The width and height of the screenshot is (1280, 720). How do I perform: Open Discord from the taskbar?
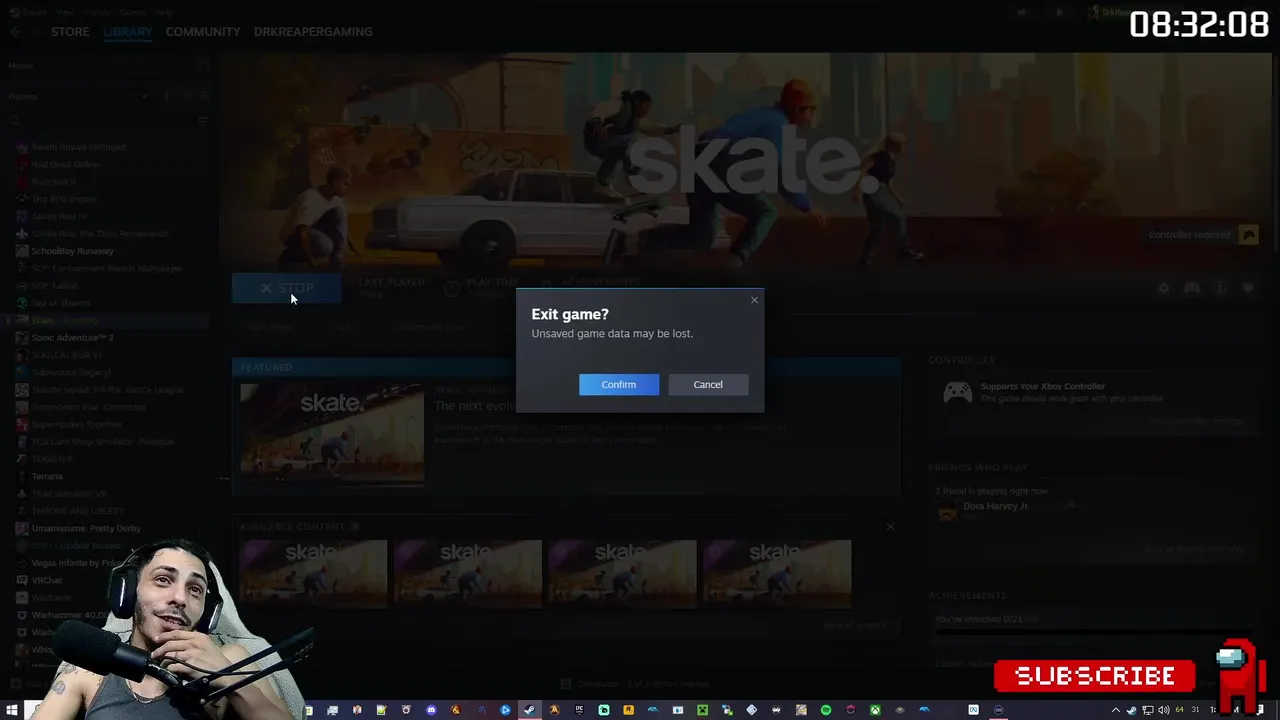coord(431,710)
